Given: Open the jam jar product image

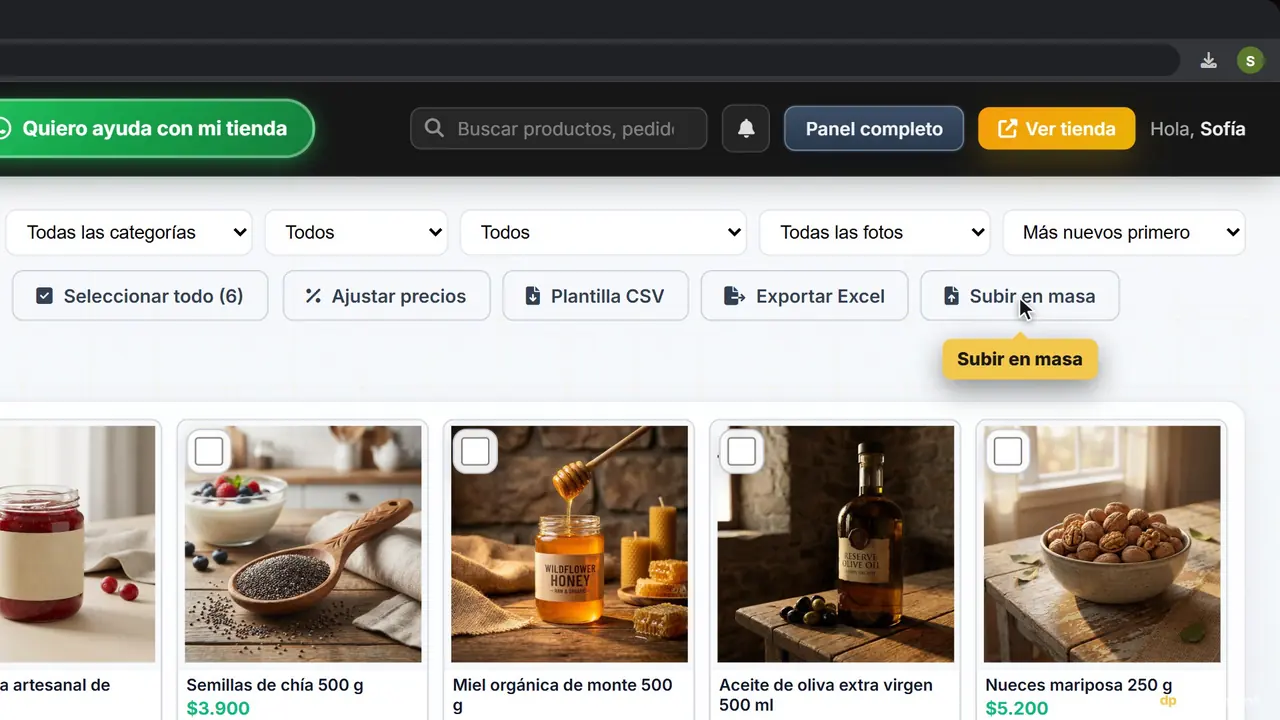Looking at the screenshot, I should (x=77, y=544).
